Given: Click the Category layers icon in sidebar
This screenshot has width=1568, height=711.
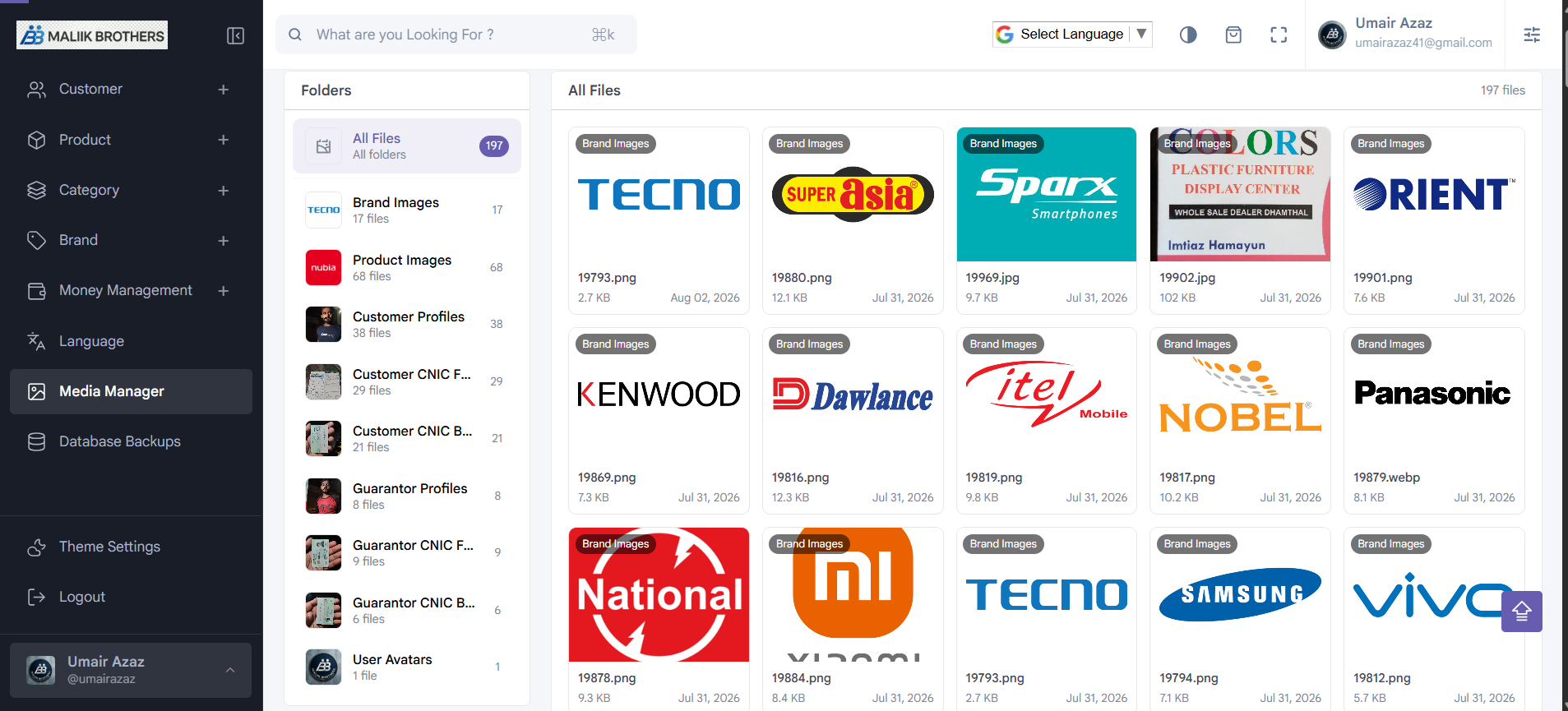Looking at the screenshot, I should tap(37, 191).
